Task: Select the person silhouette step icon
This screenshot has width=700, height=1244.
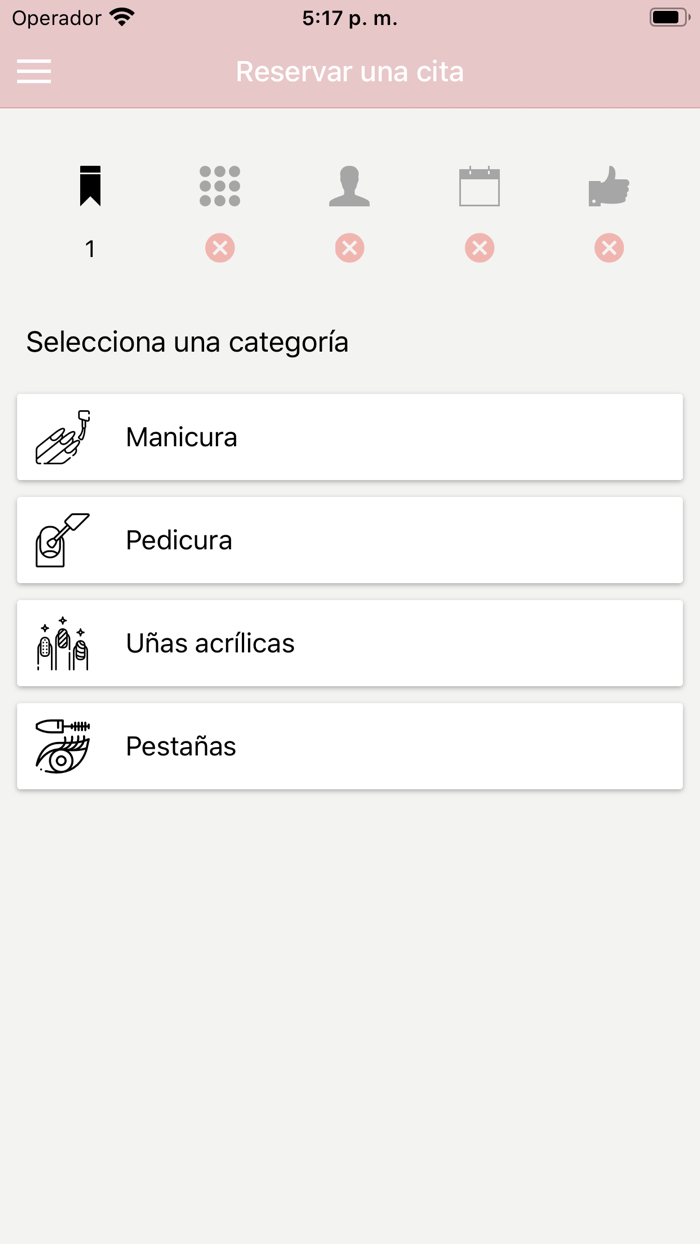Action: (349, 186)
